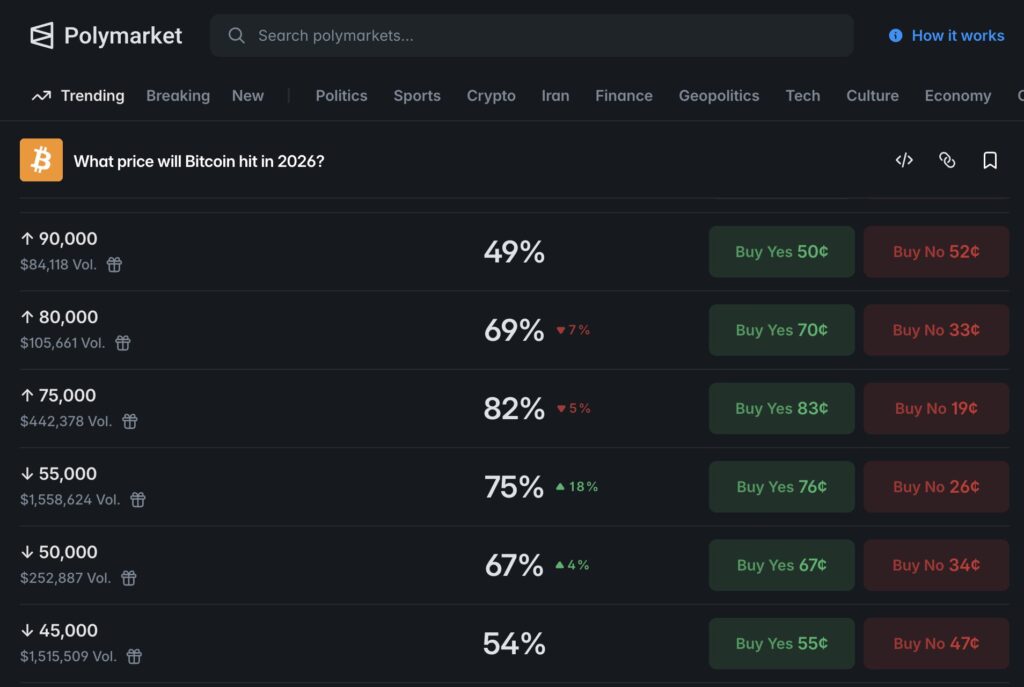Image resolution: width=1024 pixels, height=687 pixels.
Task: Open the Politics category tab
Action: click(x=341, y=95)
